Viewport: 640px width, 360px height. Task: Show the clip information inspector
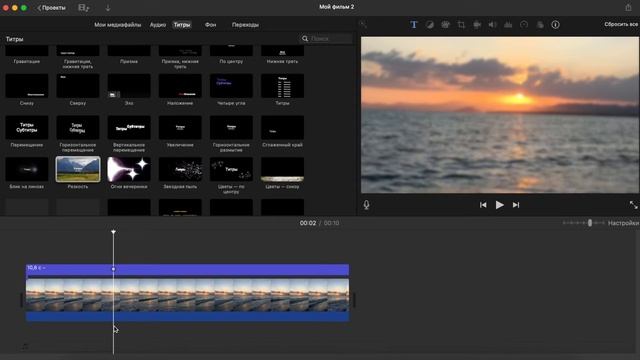[x=556, y=24]
